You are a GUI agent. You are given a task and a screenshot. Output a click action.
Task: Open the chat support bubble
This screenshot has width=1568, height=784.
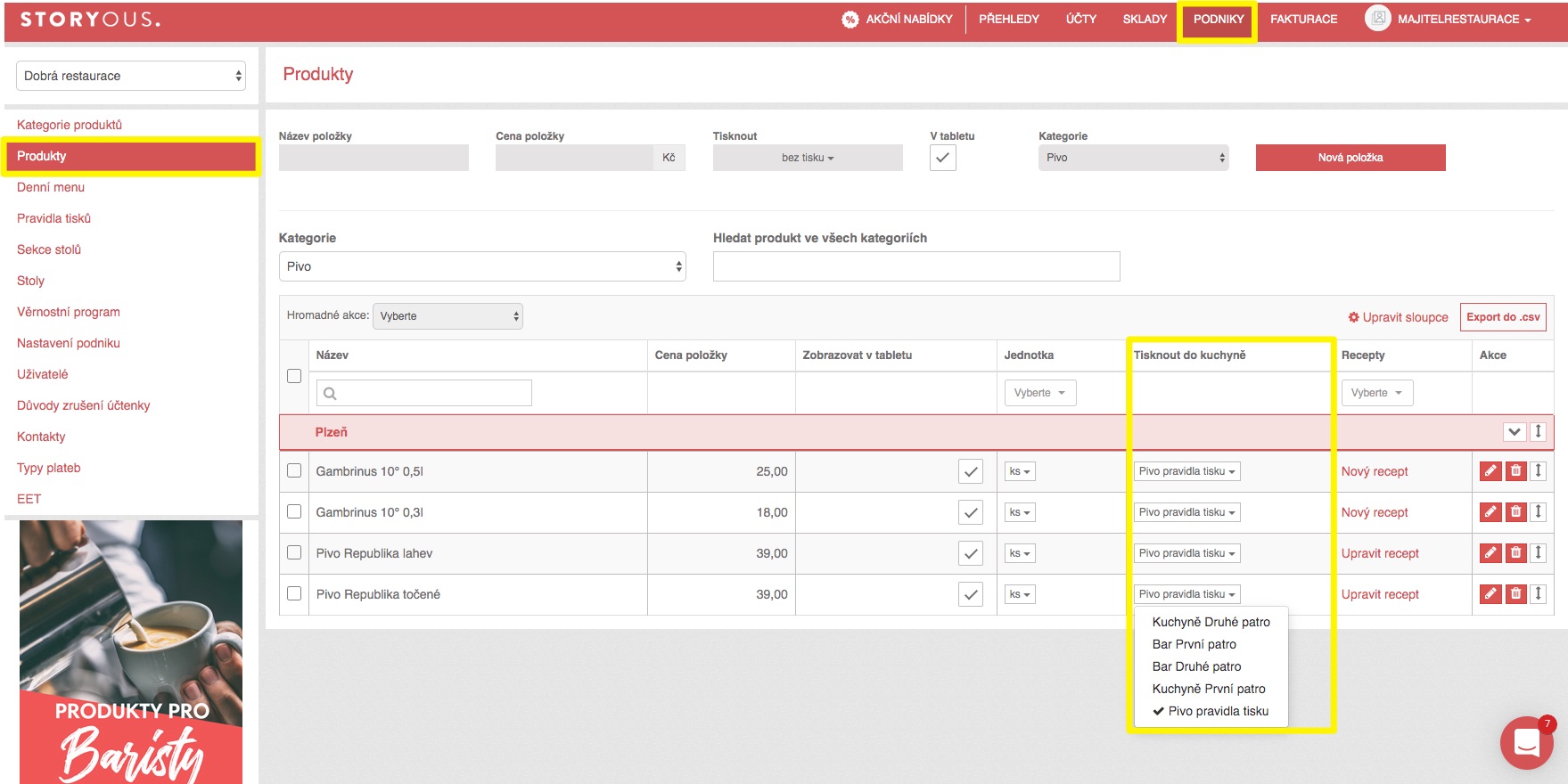click(x=1527, y=742)
